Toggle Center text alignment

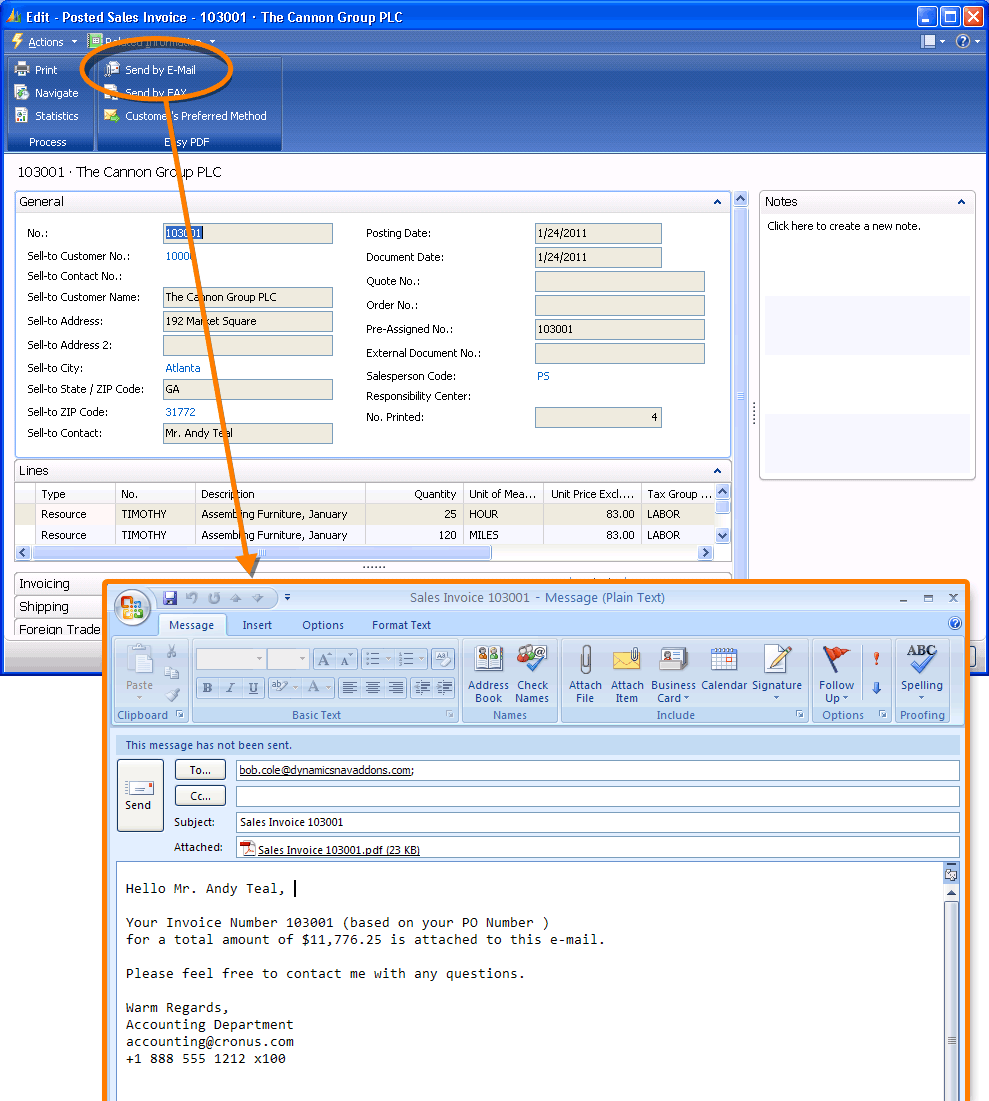pos(372,687)
